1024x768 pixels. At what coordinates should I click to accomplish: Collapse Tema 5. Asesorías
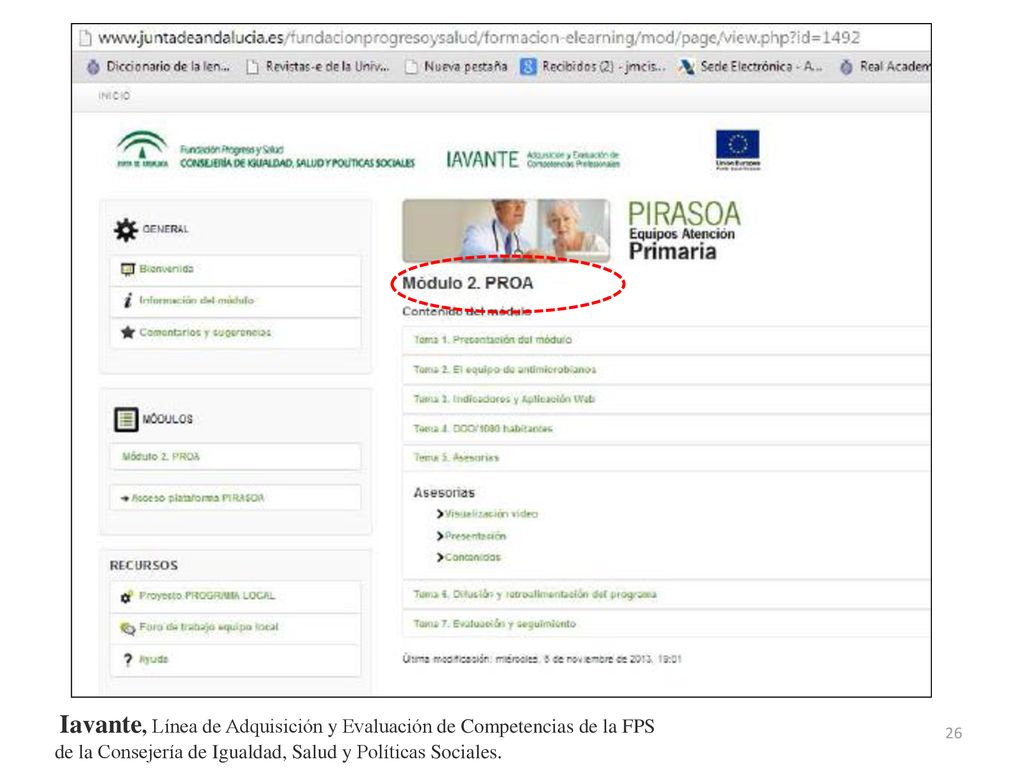(x=666, y=458)
